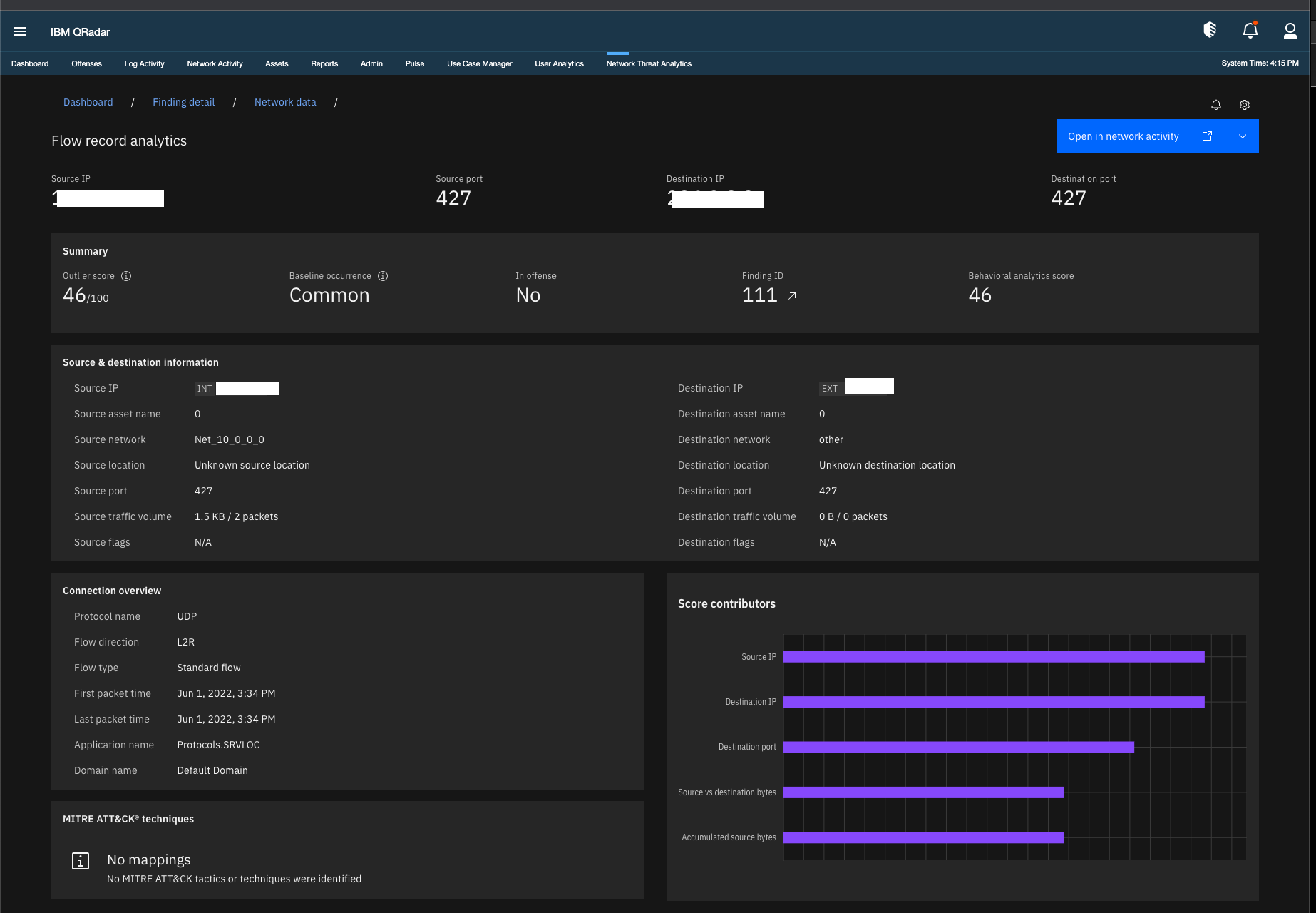This screenshot has width=1316, height=913.
Task: Click Unknown destination location value
Action: click(x=887, y=465)
